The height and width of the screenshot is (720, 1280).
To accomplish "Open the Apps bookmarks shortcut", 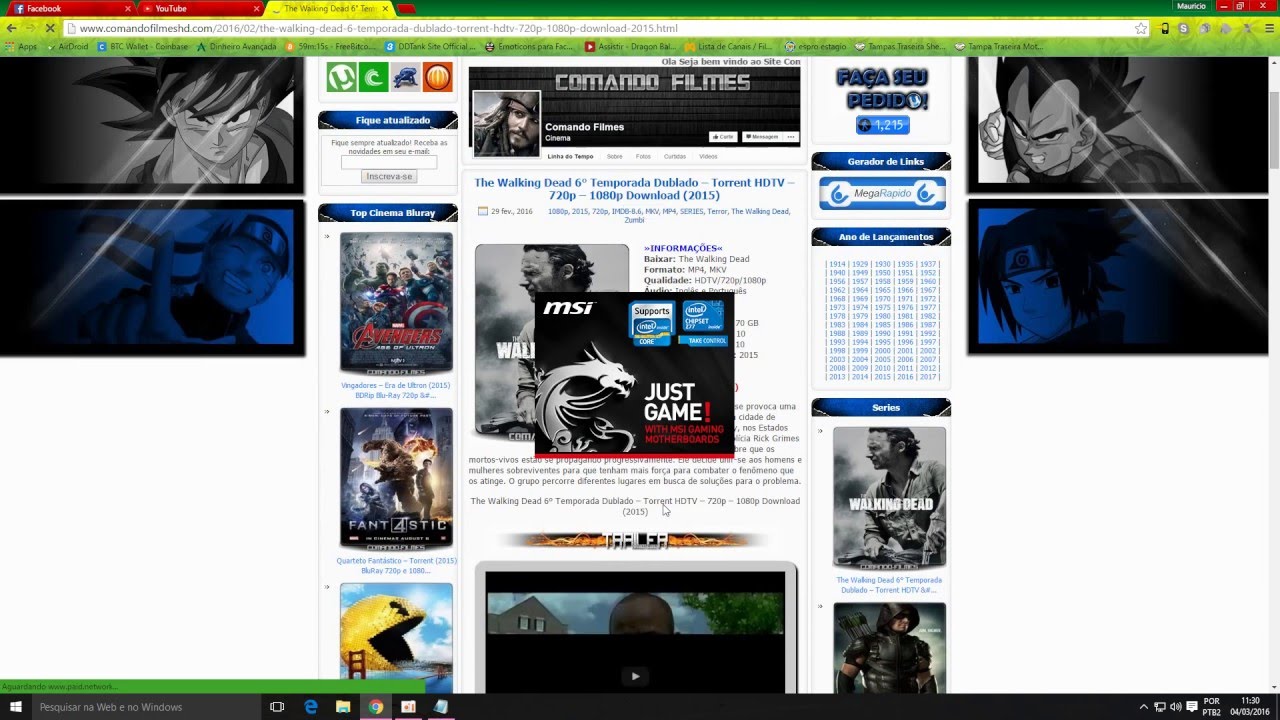I will pyautogui.click(x=21, y=46).
